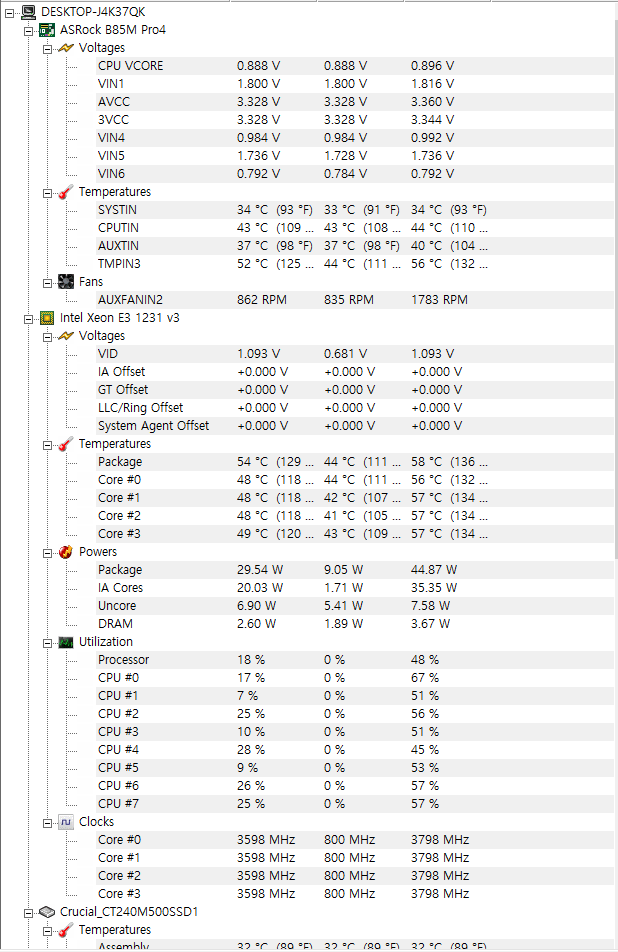Click the Intel Xeon E3 CPU chip icon

(x=47, y=317)
